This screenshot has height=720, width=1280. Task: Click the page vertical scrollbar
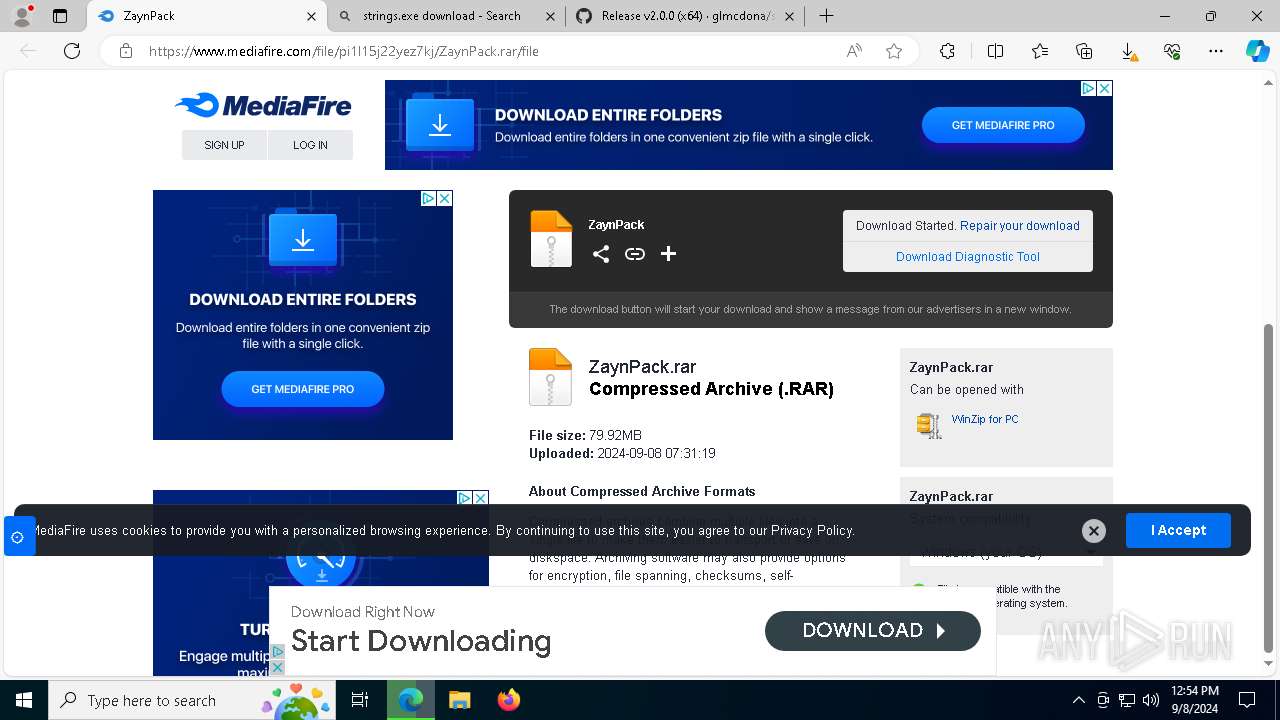1269,487
